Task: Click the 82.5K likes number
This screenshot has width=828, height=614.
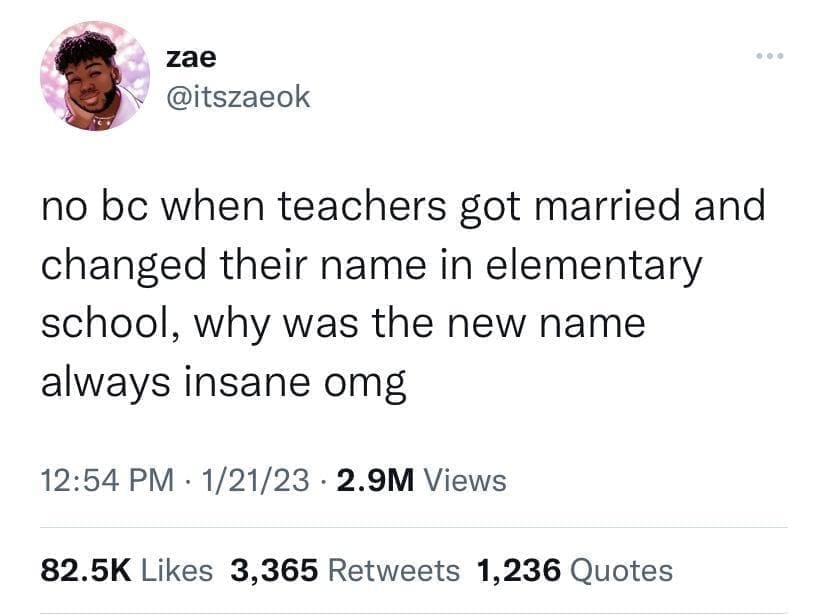Action: 86,571
